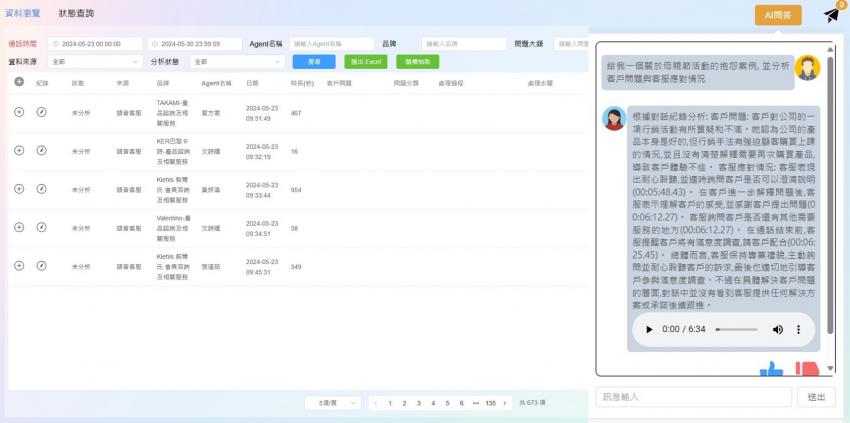Switch to the 狀態查詢 tab

pos(76,14)
